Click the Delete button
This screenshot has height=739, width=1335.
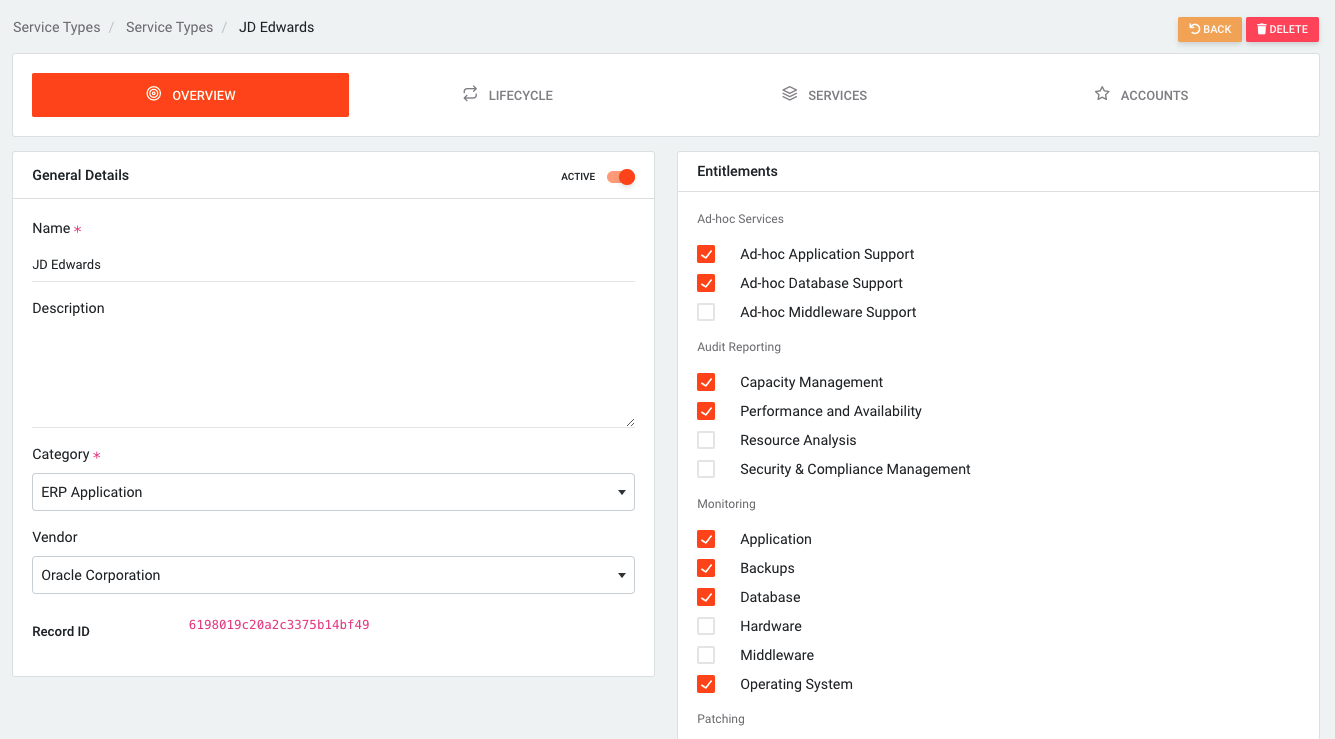1282,29
